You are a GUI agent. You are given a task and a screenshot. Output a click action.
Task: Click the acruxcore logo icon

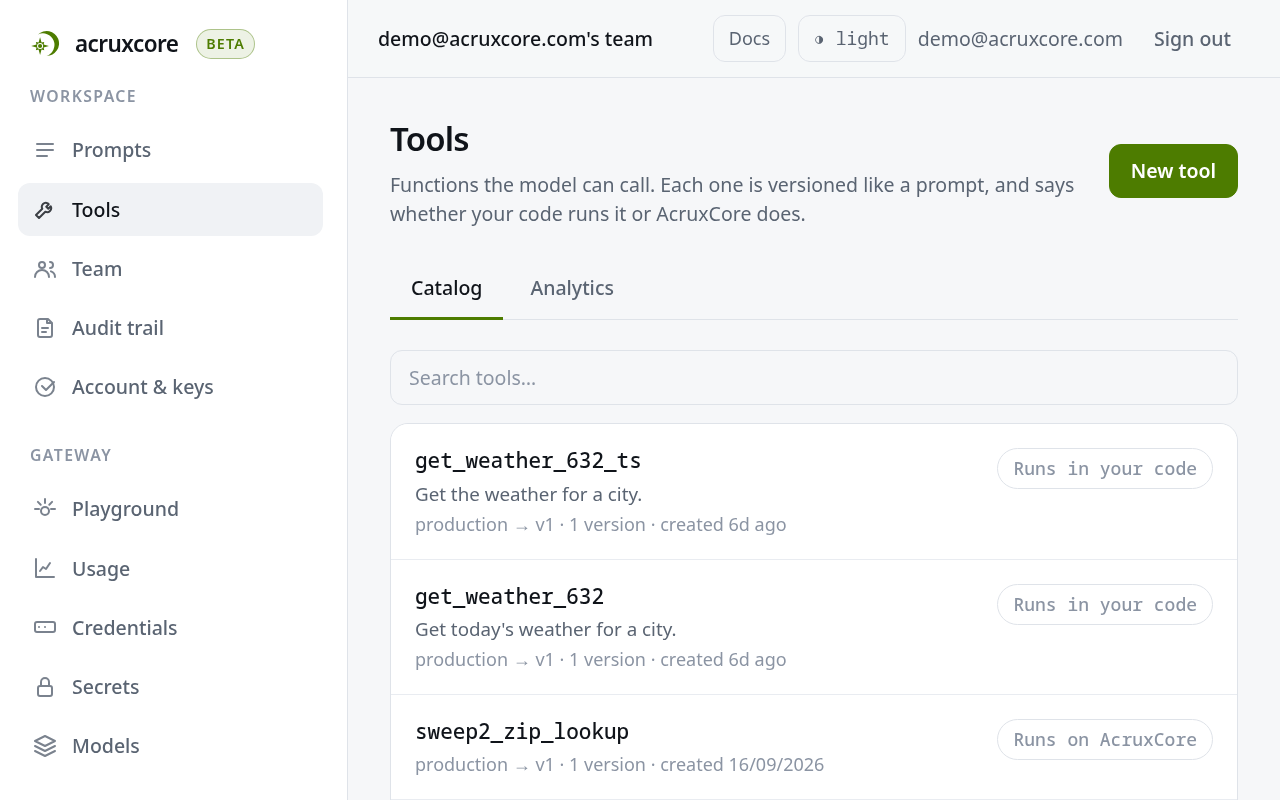click(x=45, y=44)
